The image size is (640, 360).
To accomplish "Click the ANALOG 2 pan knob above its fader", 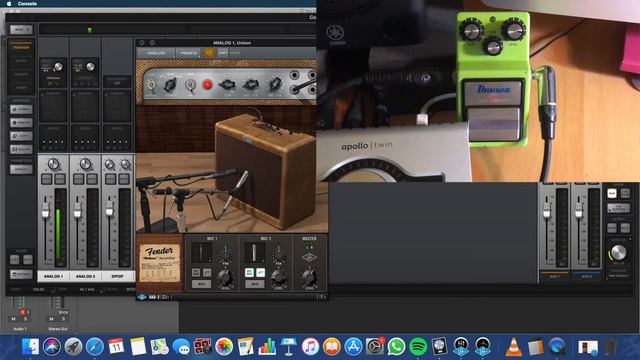I will tap(85, 164).
